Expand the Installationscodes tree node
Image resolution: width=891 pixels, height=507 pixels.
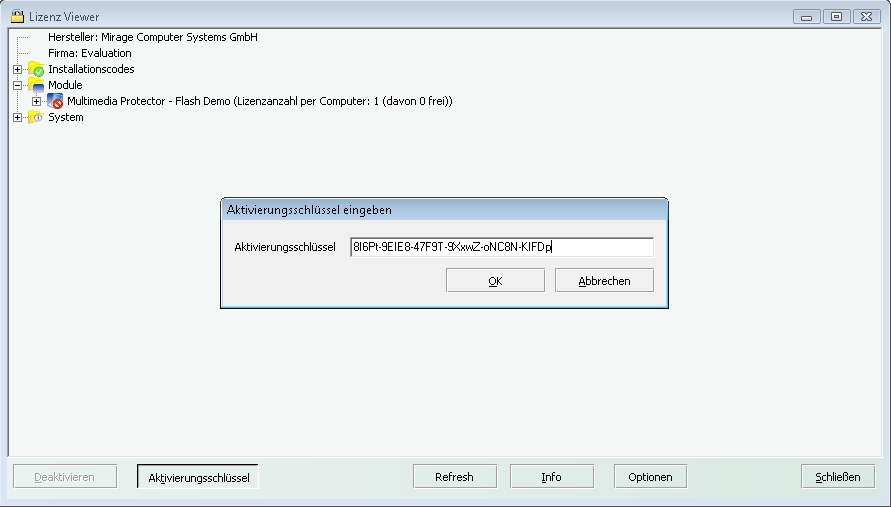(x=17, y=69)
